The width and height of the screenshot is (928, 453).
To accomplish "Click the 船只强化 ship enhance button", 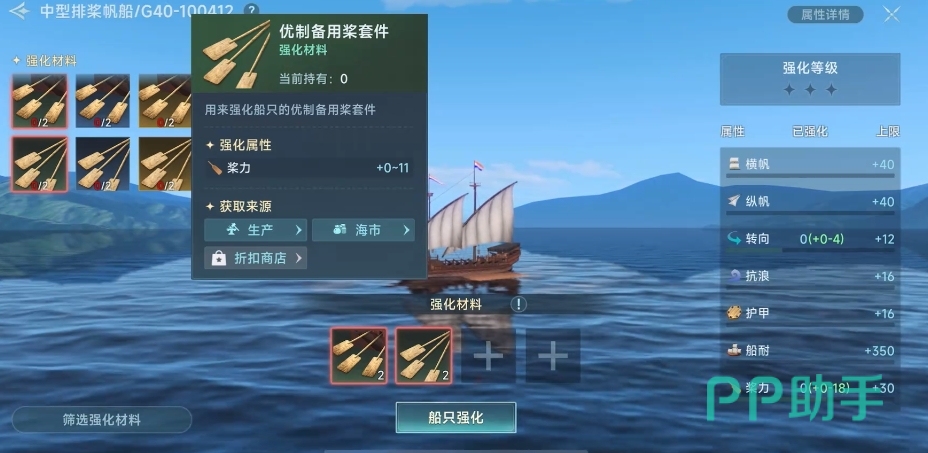I will [456, 417].
